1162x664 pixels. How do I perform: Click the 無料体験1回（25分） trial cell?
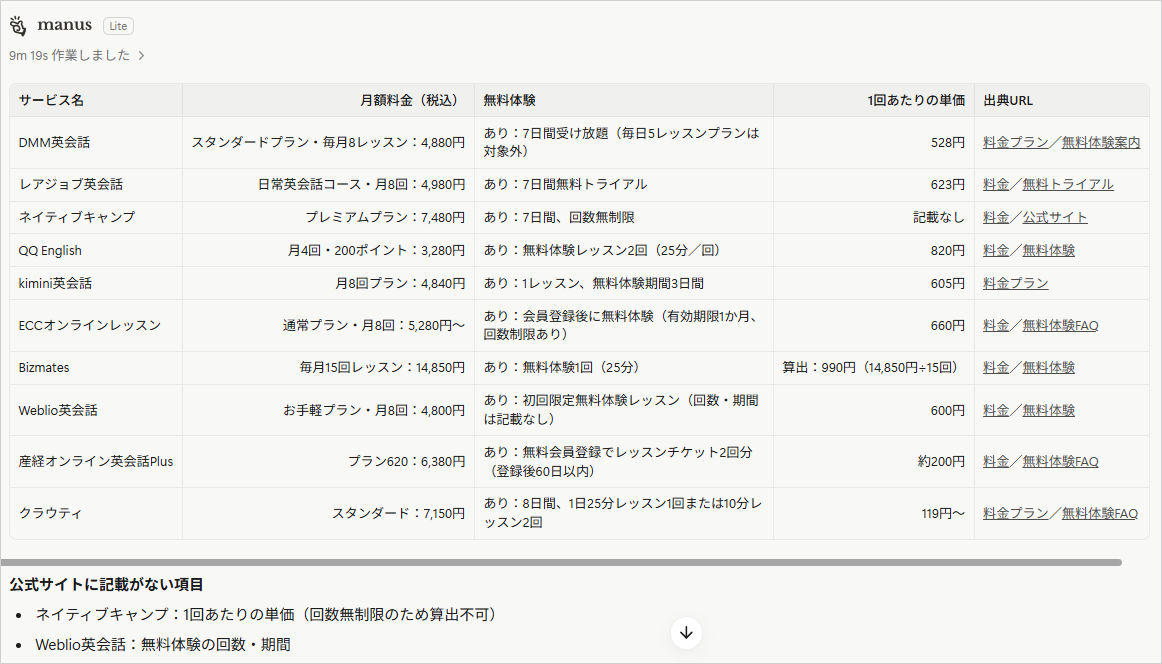click(x=624, y=368)
